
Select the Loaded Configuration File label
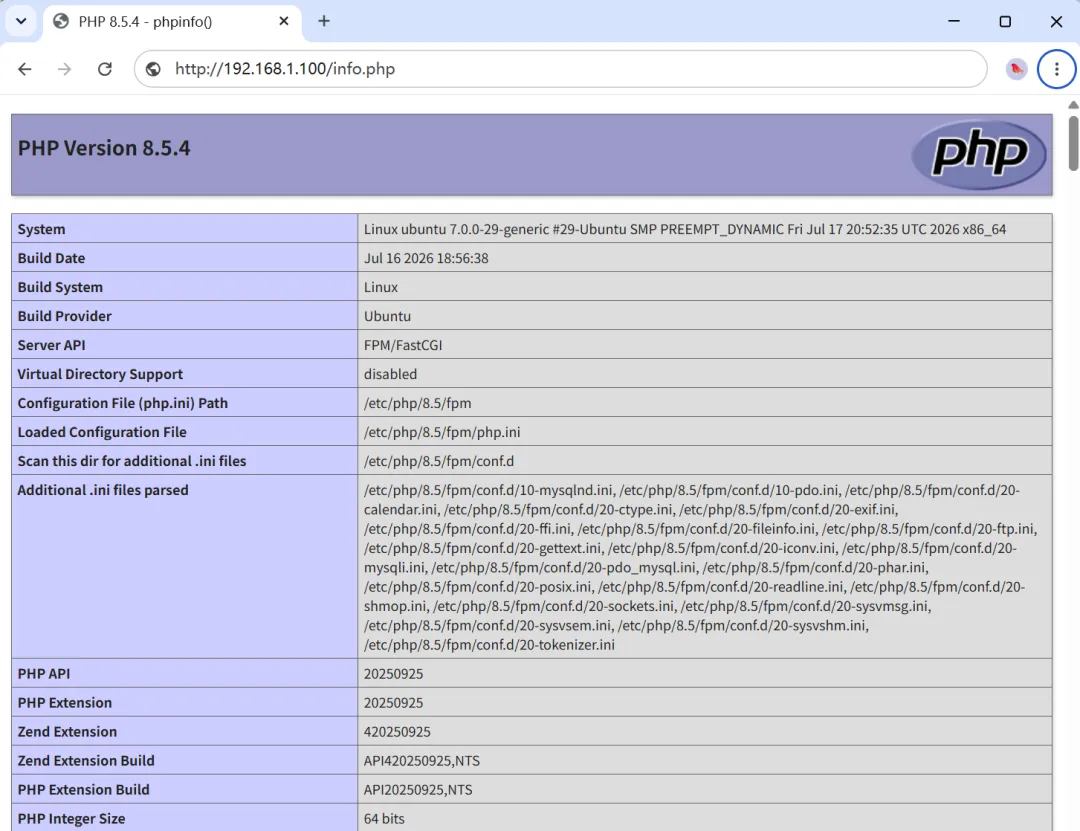pyautogui.click(x=102, y=431)
